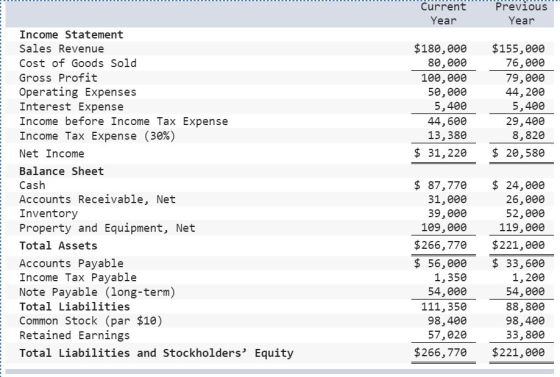The width and height of the screenshot is (560, 377).
Task: Select the 57,020 Retained Earnings value
Action: (x=447, y=335)
